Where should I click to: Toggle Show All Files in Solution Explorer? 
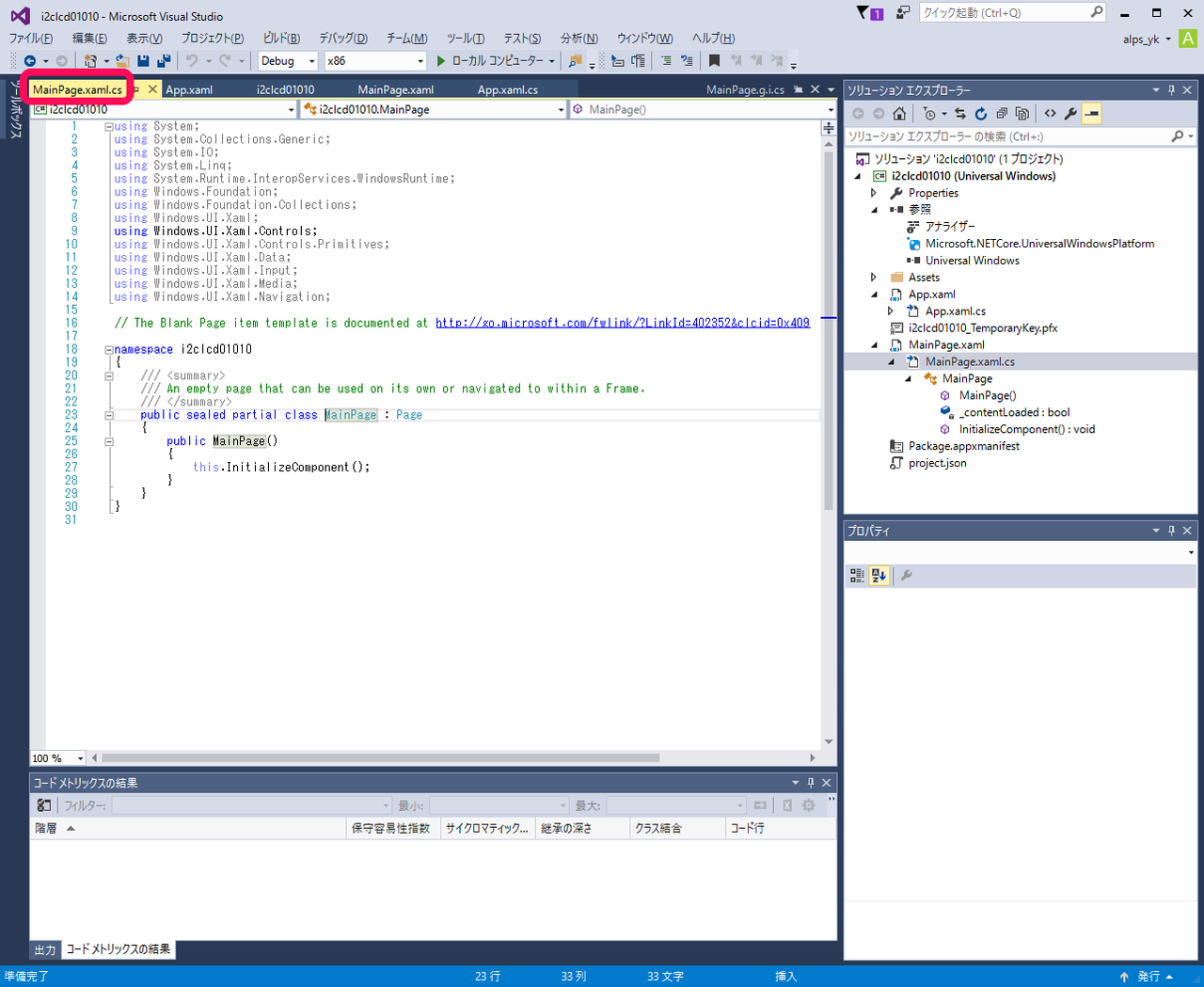1022,114
